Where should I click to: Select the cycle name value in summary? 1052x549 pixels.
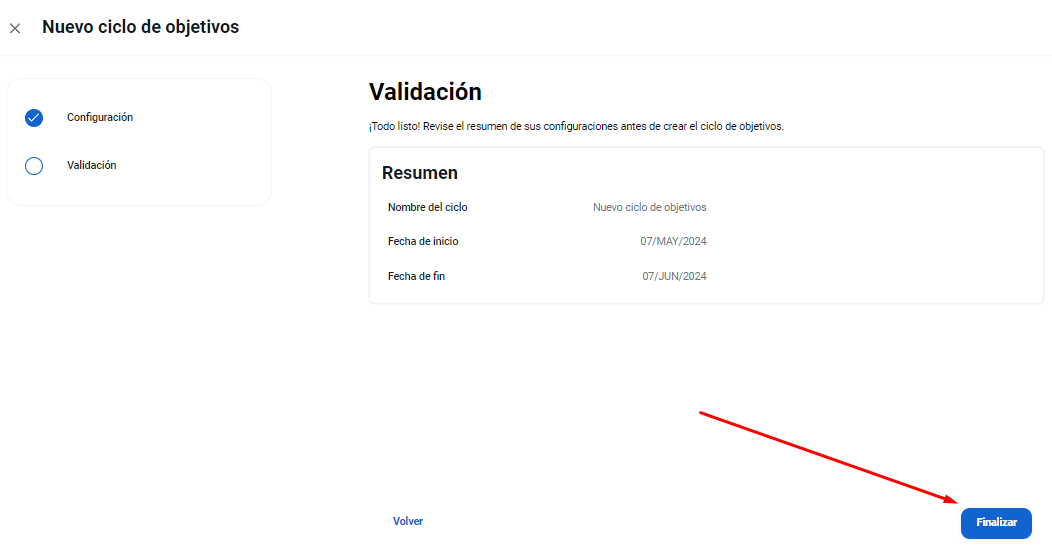tap(649, 208)
